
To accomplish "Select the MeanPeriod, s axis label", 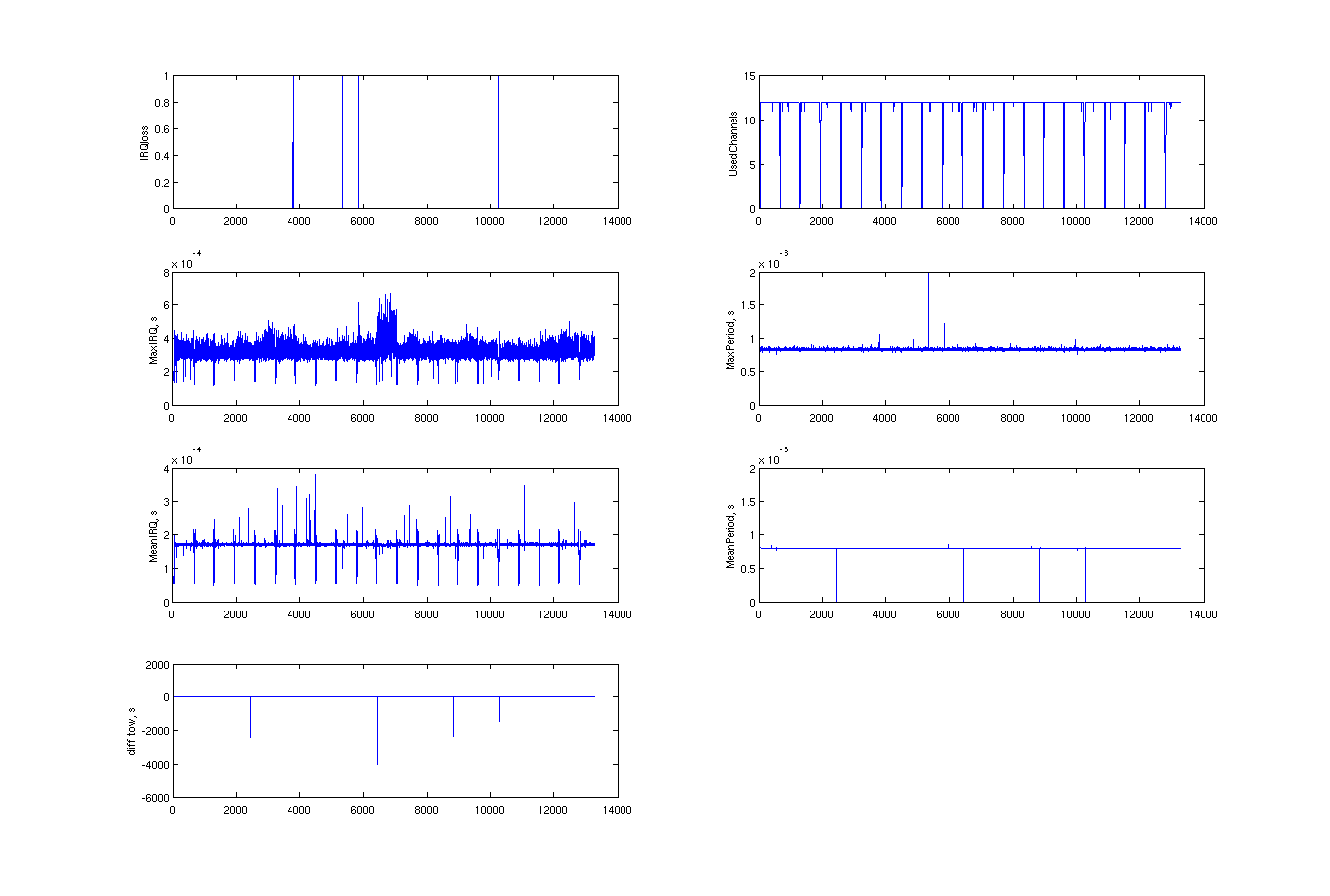I will [x=731, y=535].
